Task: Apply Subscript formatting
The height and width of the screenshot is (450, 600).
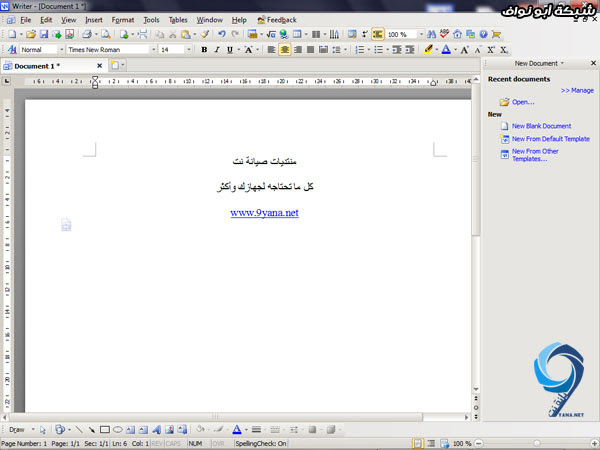Action: pos(504,50)
